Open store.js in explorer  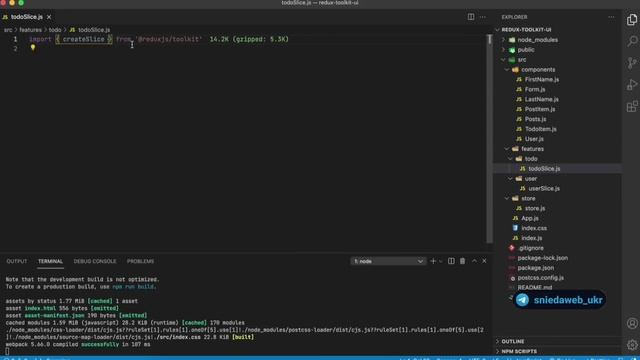[558, 208]
